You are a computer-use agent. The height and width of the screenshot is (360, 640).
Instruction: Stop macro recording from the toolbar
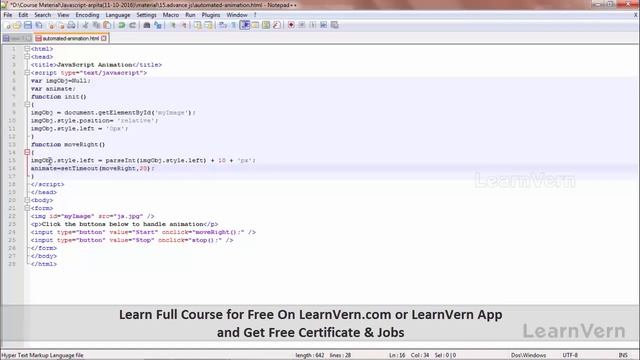(302, 25)
